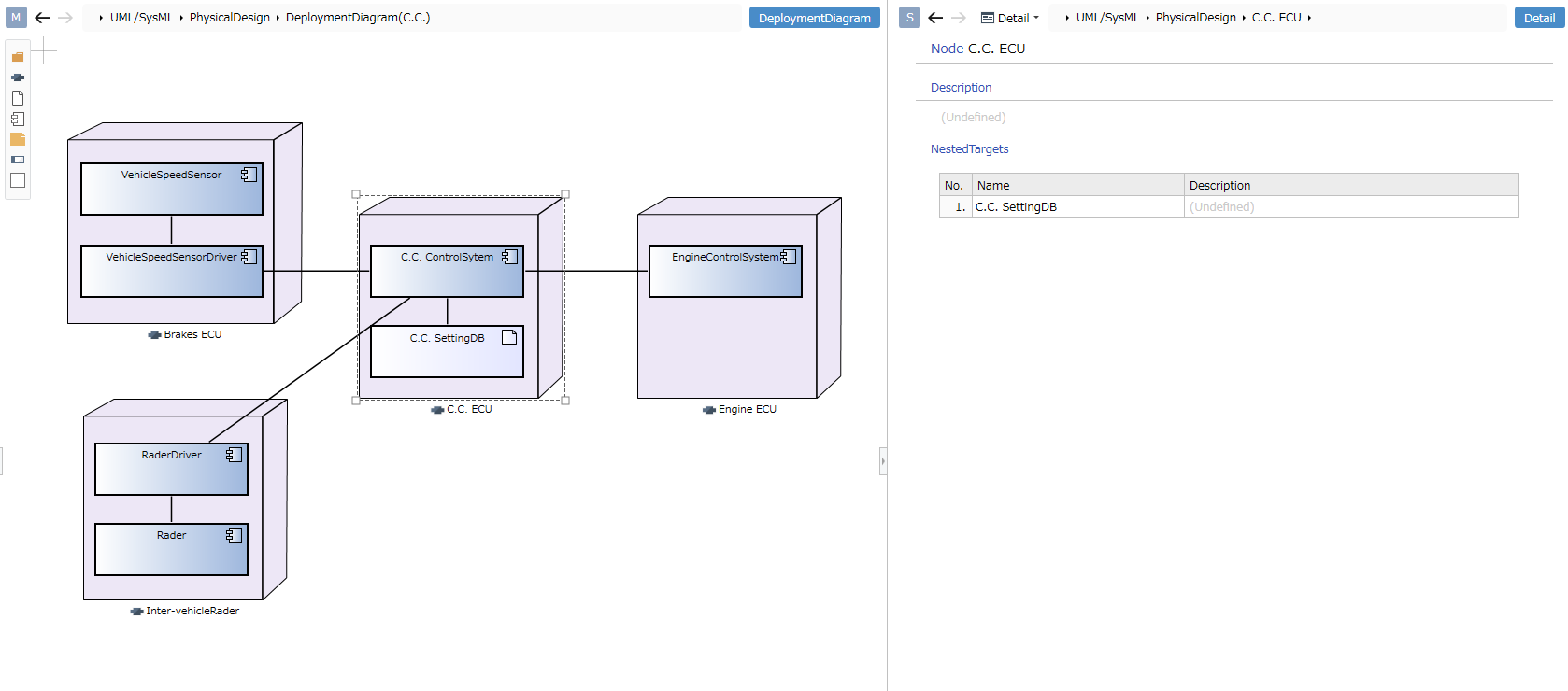Open UML/SysML in diagram breadcrumb
The image size is (1568, 691).
[141, 18]
